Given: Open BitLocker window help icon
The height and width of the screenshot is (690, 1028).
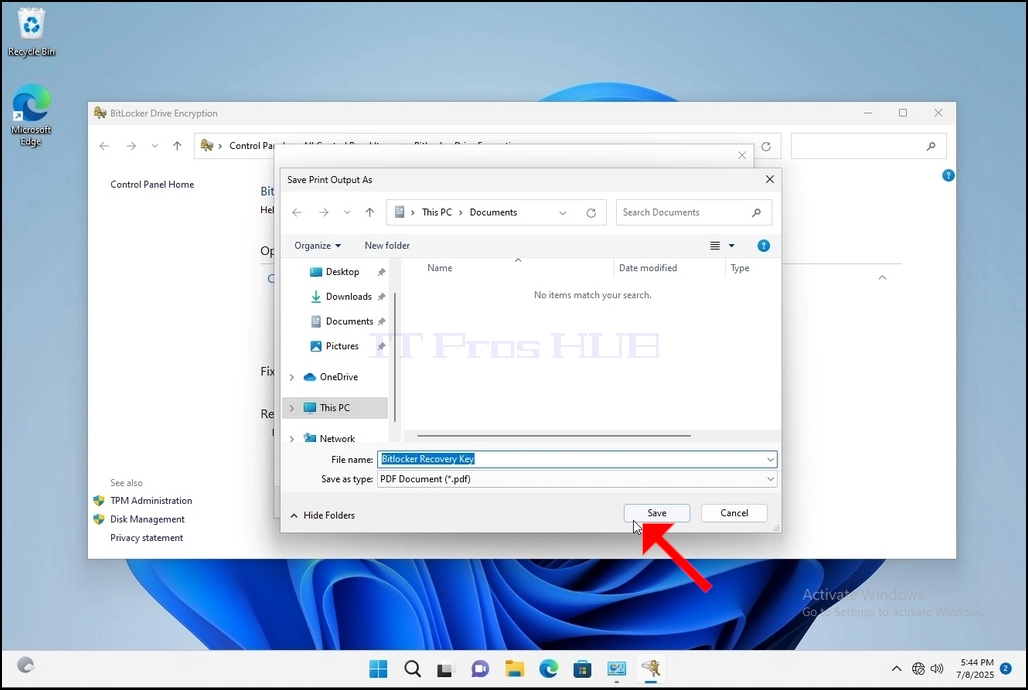Looking at the screenshot, I should coord(948,175).
